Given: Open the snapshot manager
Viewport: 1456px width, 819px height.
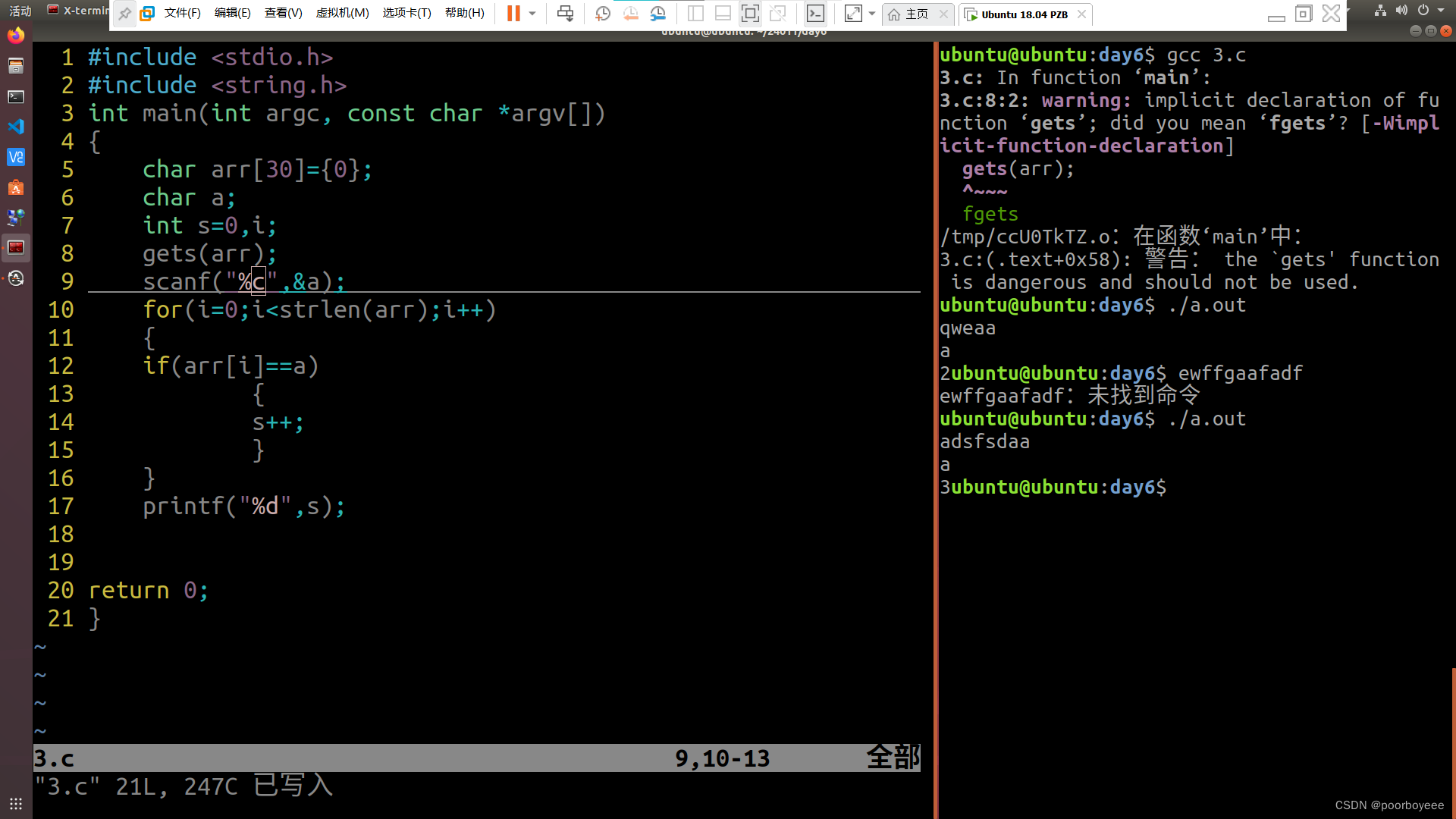Looking at the screenshot, I should coord(658,13).
